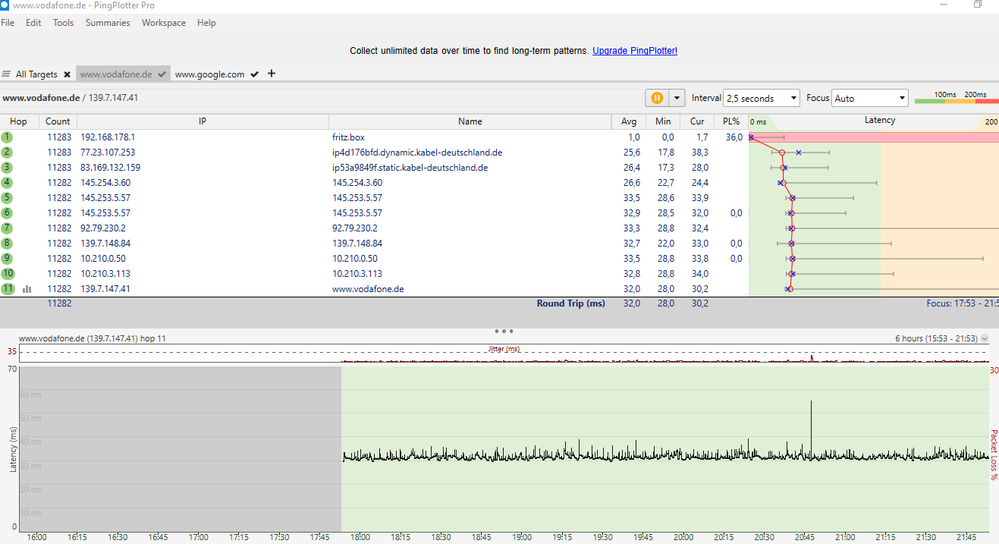Image resolution: width=999 pixels, height=544 pixels.
Task: Select hop 10 green circle
Action: pyautogui.click(x=8, y=273)
